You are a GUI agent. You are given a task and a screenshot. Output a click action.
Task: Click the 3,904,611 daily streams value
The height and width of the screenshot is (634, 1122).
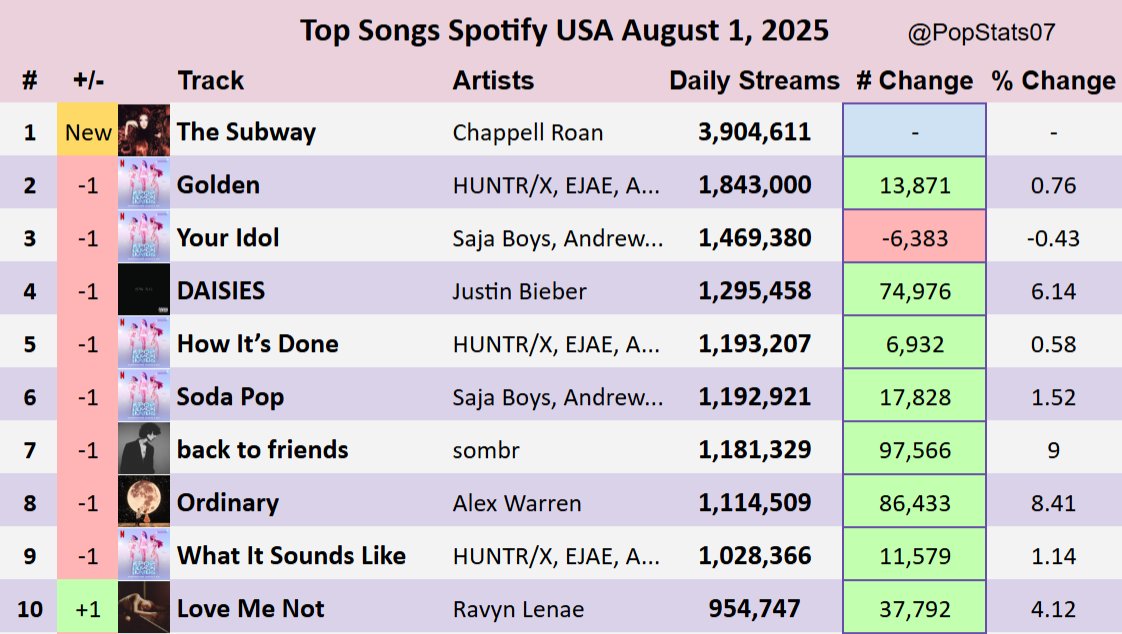pyautogui.click(x=754, y=132)
